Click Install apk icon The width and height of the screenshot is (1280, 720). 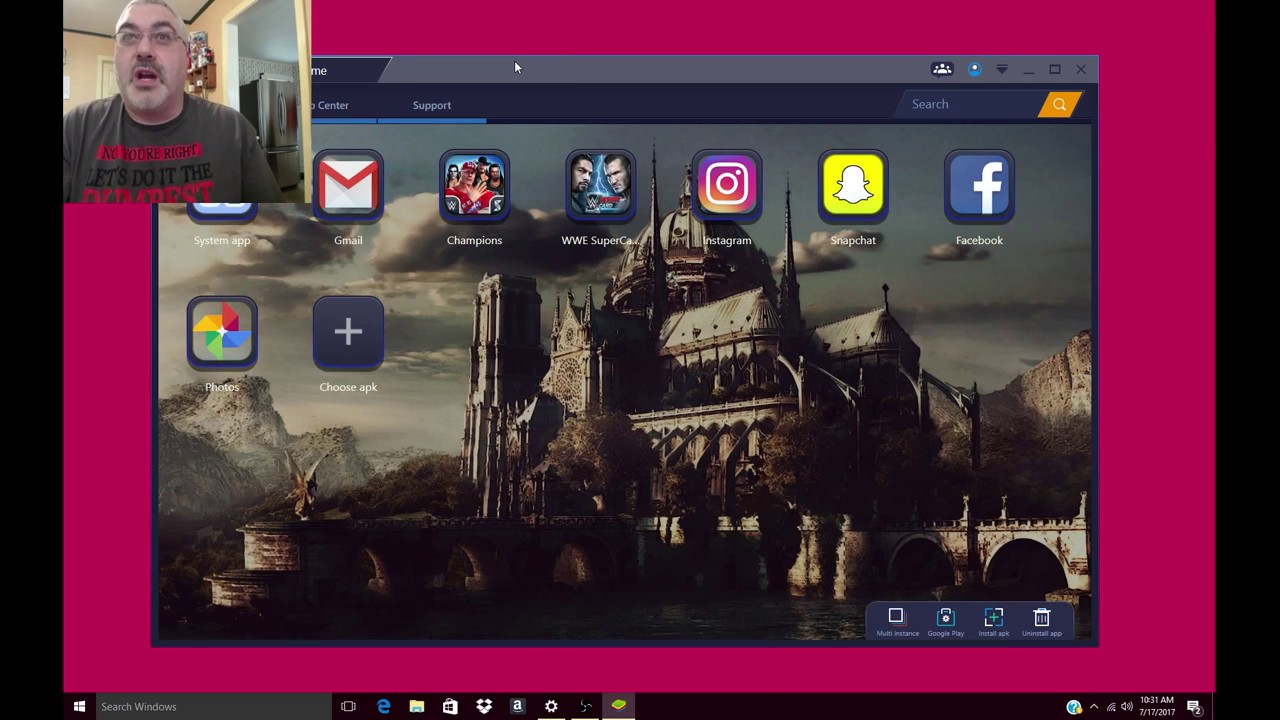[993, 621]
